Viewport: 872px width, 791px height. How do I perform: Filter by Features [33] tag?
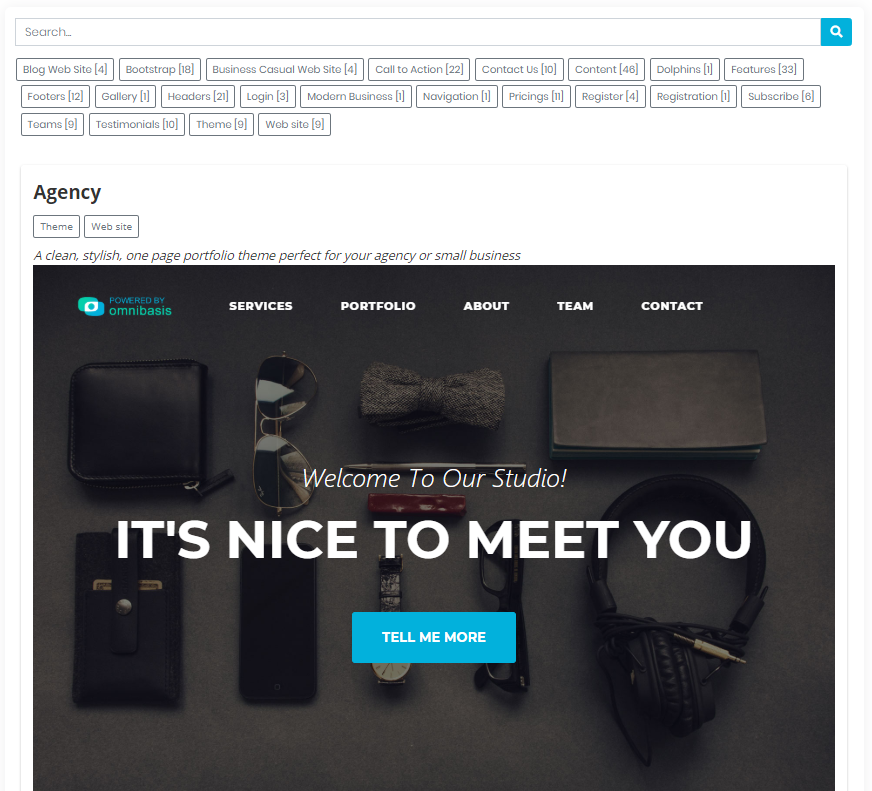[x=764, y=70]
